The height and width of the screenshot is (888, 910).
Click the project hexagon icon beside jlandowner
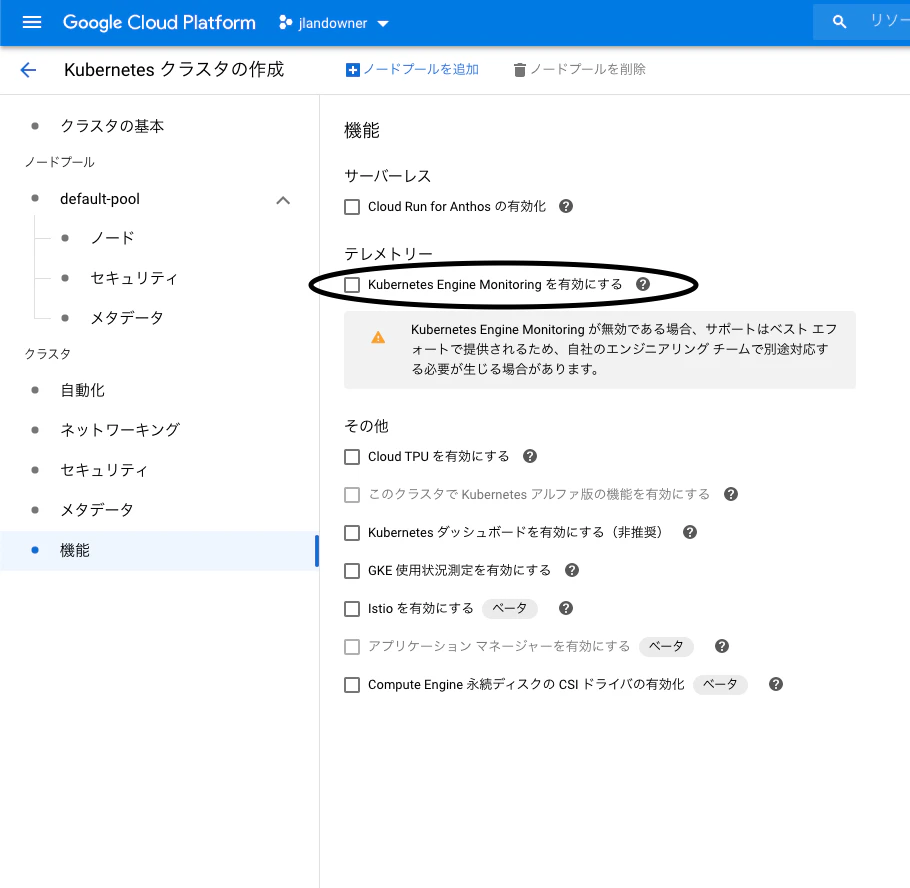coord(286,23)
